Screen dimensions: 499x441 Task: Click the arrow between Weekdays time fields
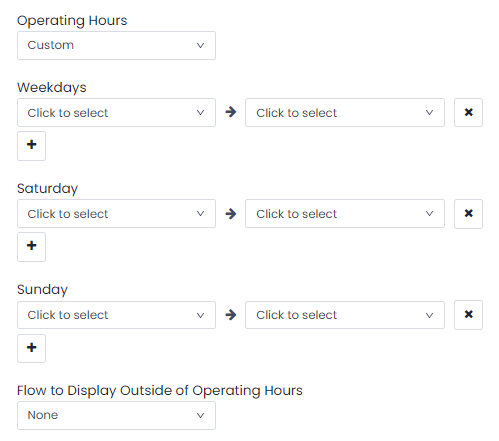coord(231,112)
